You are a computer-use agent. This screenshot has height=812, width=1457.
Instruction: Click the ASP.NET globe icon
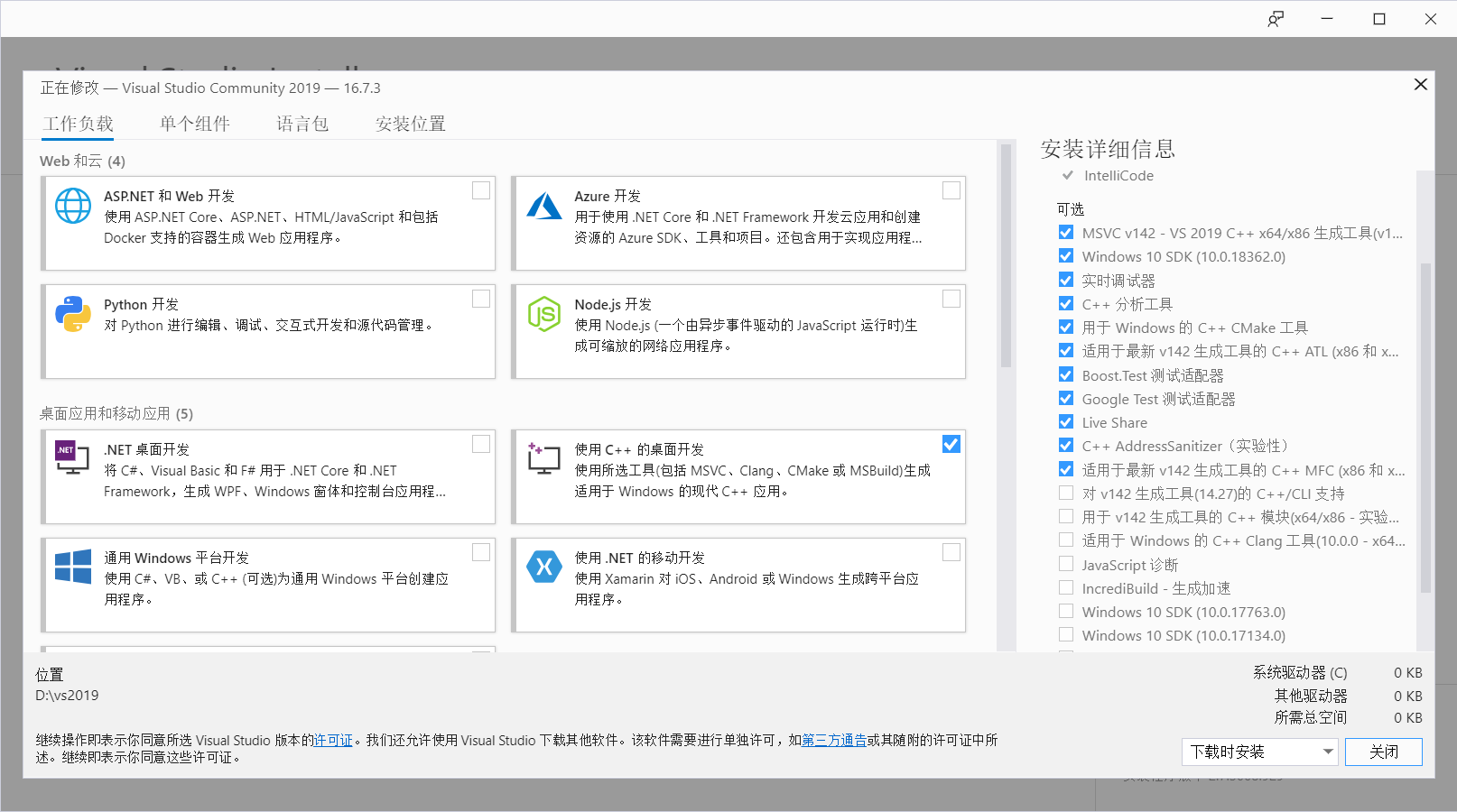coord(73,206)
